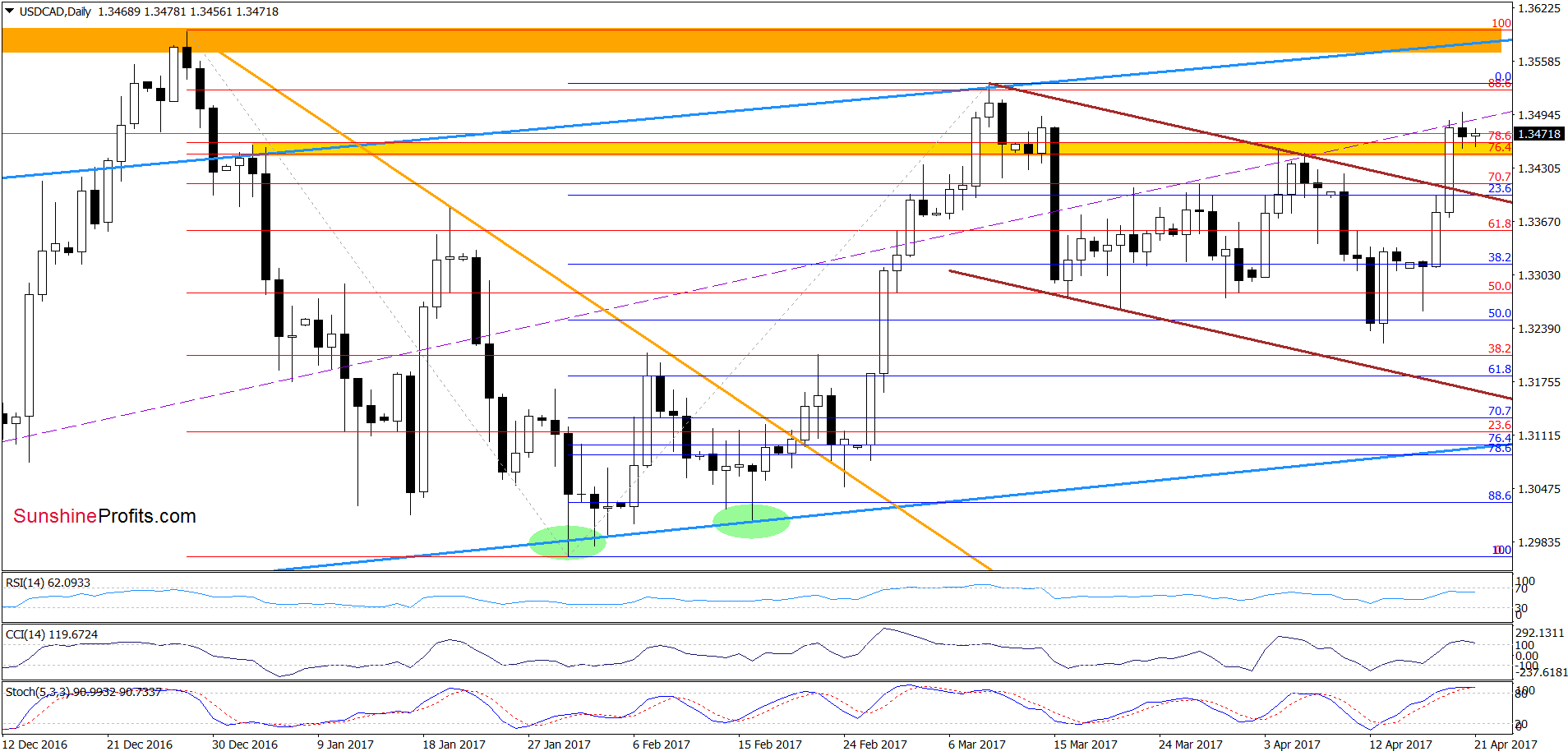Image resolution: width=1568 pixels, height=756 pixels.
Task: Click the SunshineProfits.com watermark text
Action: click(104, 516)
